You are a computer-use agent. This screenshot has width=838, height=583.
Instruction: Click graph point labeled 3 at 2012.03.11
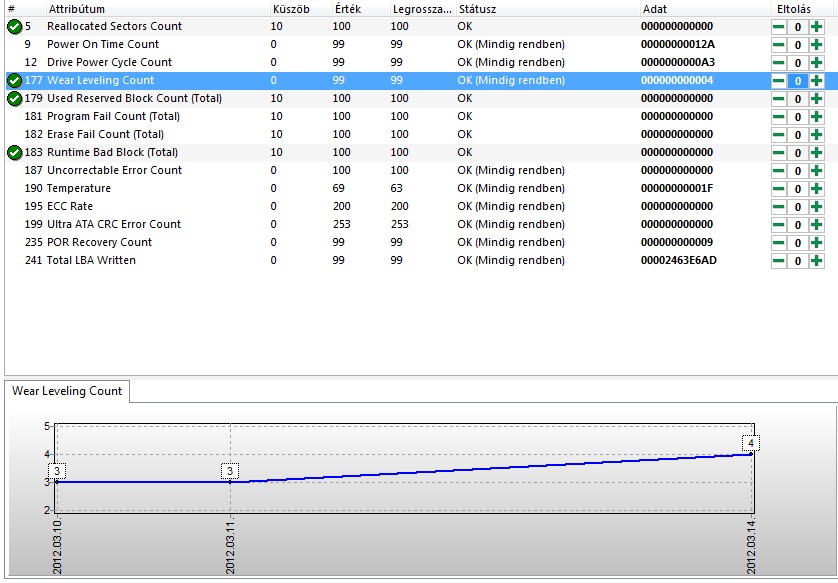pos(230,482)
